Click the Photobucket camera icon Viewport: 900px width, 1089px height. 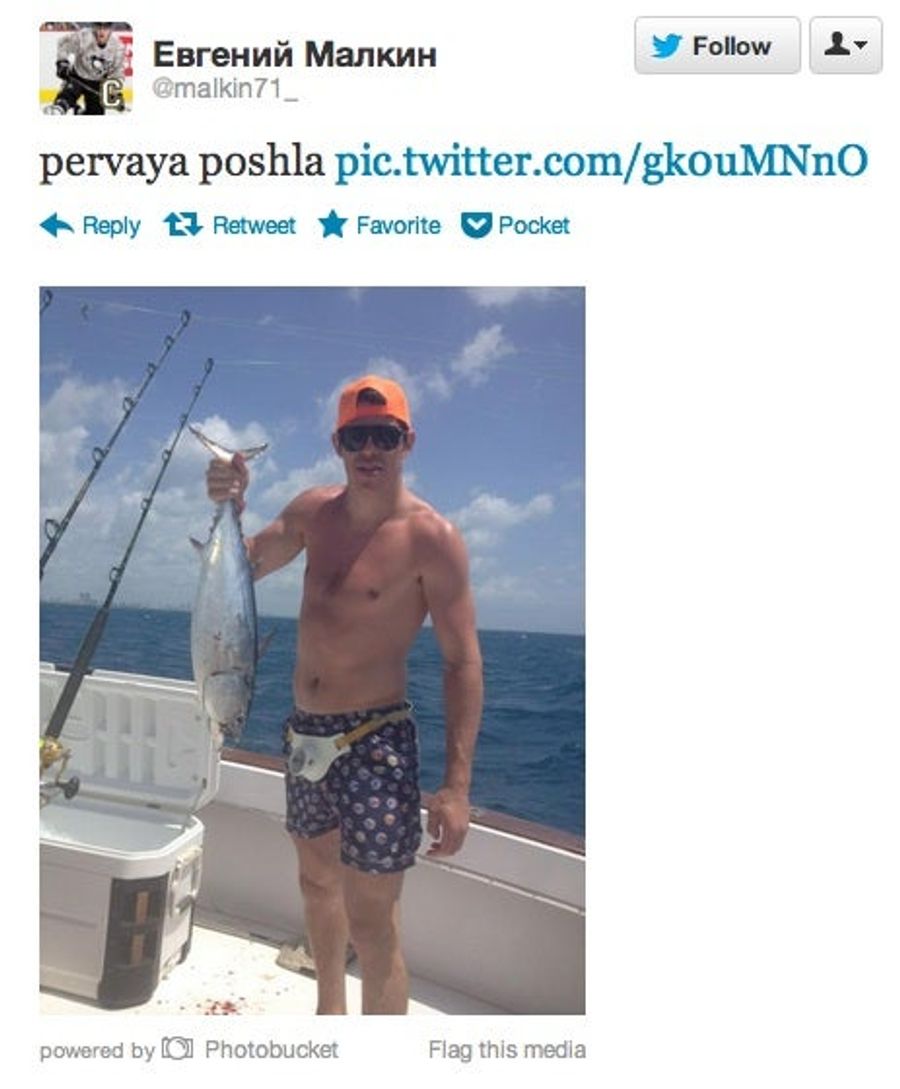point(177,1048)
